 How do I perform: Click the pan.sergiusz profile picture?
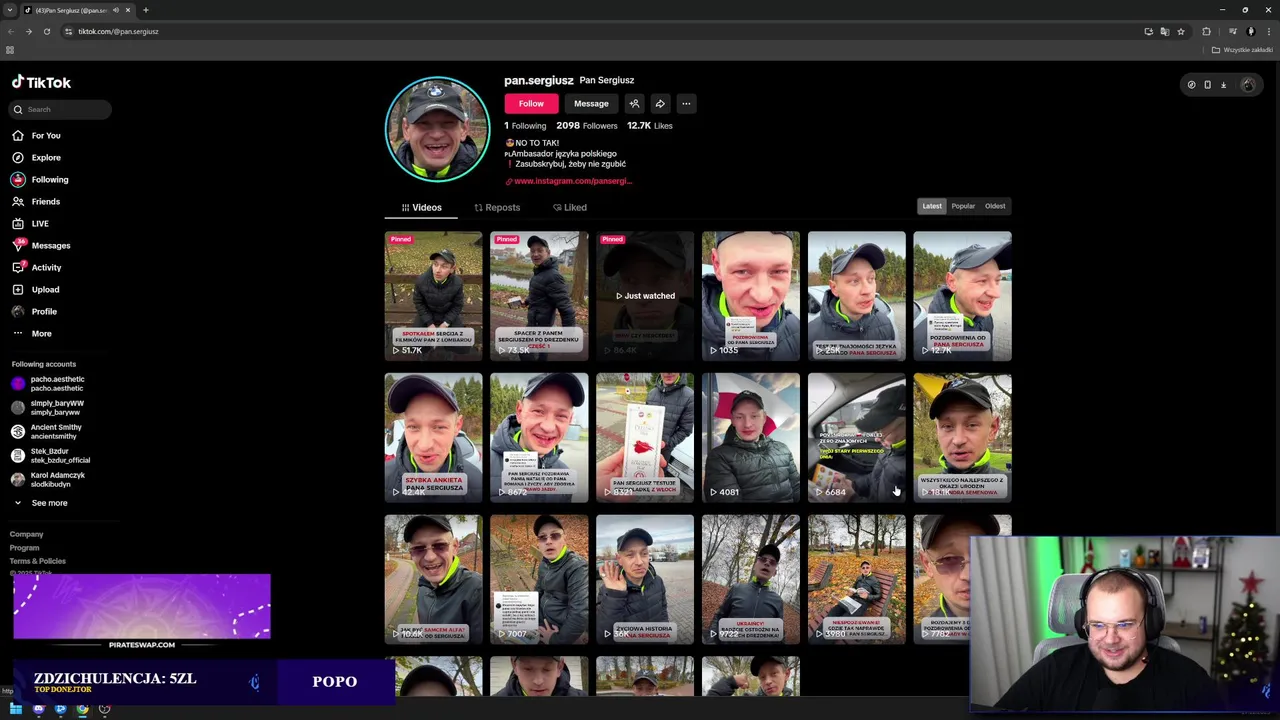pyautogui.click(x=437, y=129)
